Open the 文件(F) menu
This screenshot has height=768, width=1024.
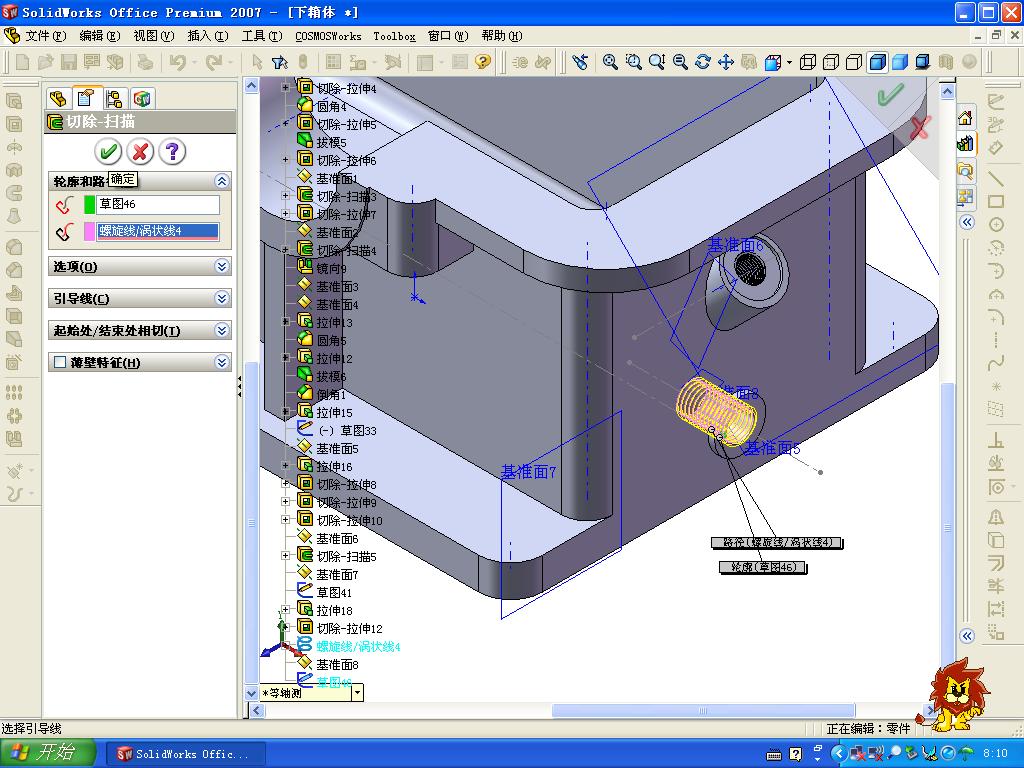(46, 36)
